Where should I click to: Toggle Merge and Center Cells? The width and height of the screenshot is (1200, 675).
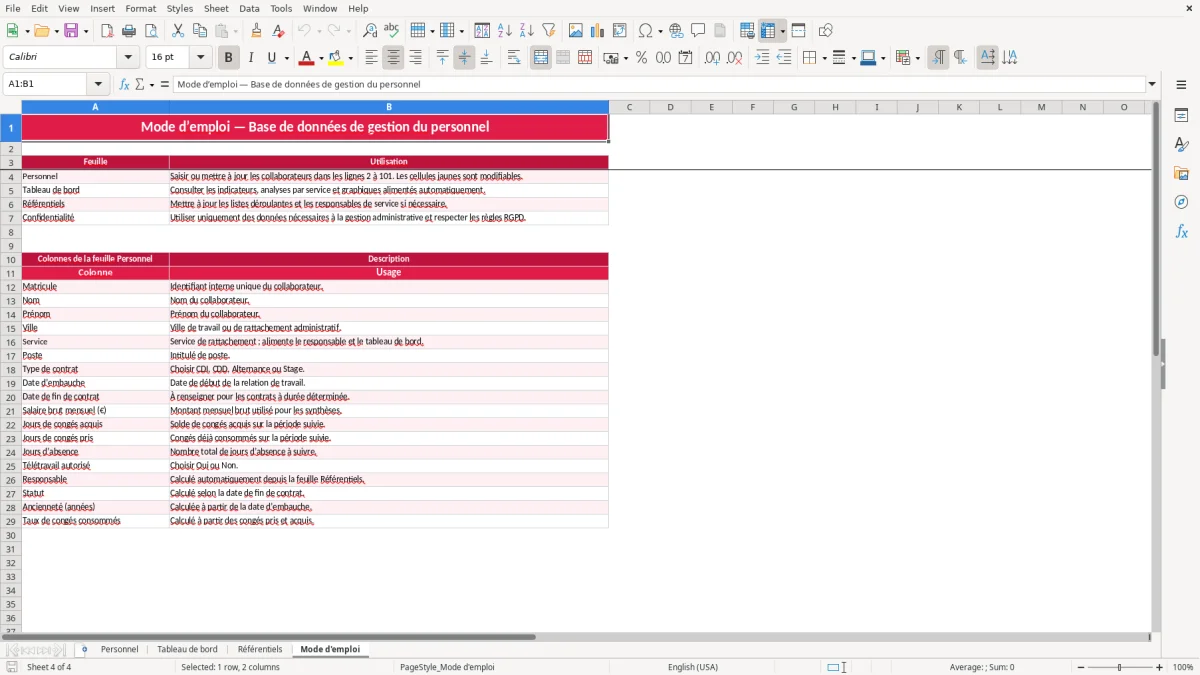(541, 58)
